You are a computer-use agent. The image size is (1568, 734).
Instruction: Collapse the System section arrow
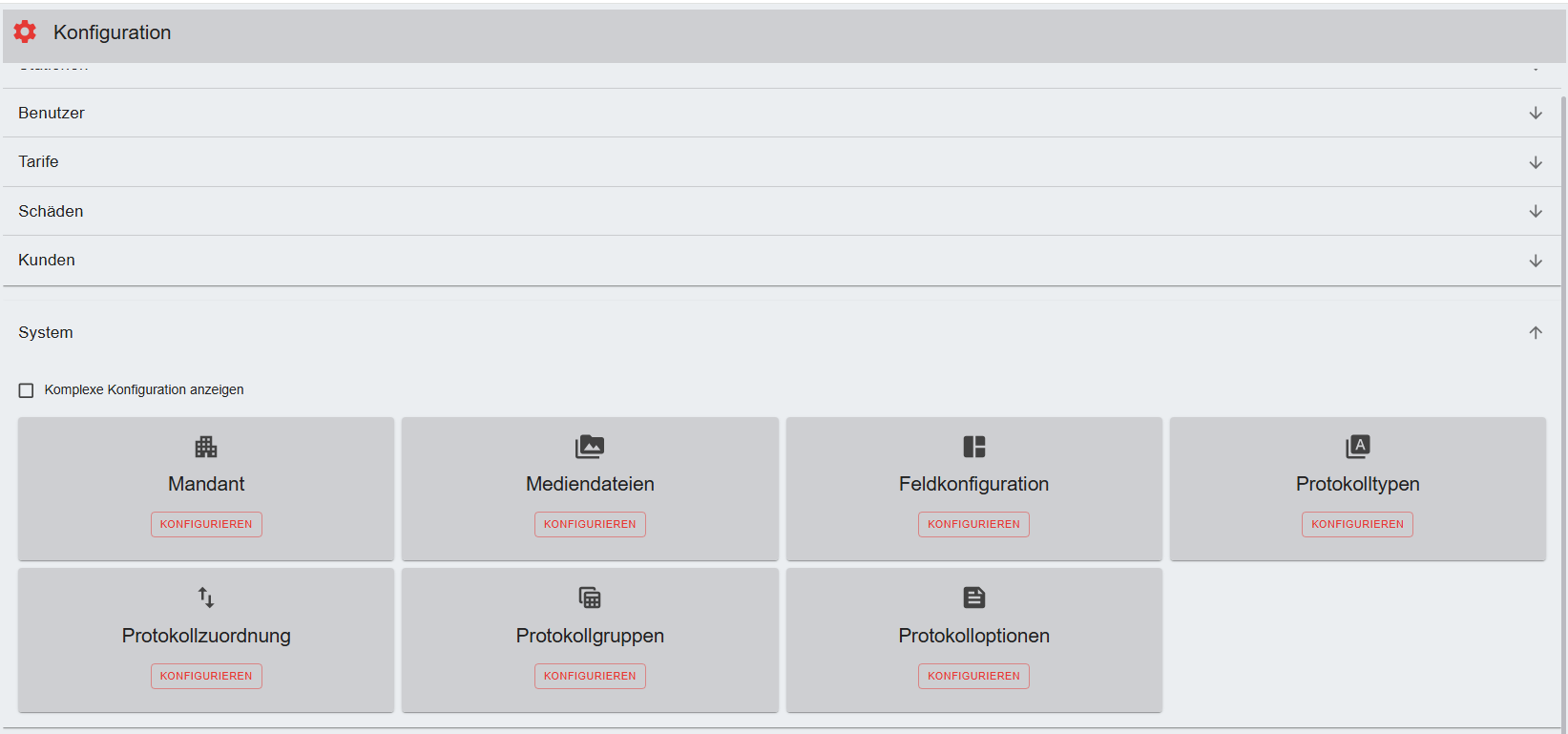1536,333
